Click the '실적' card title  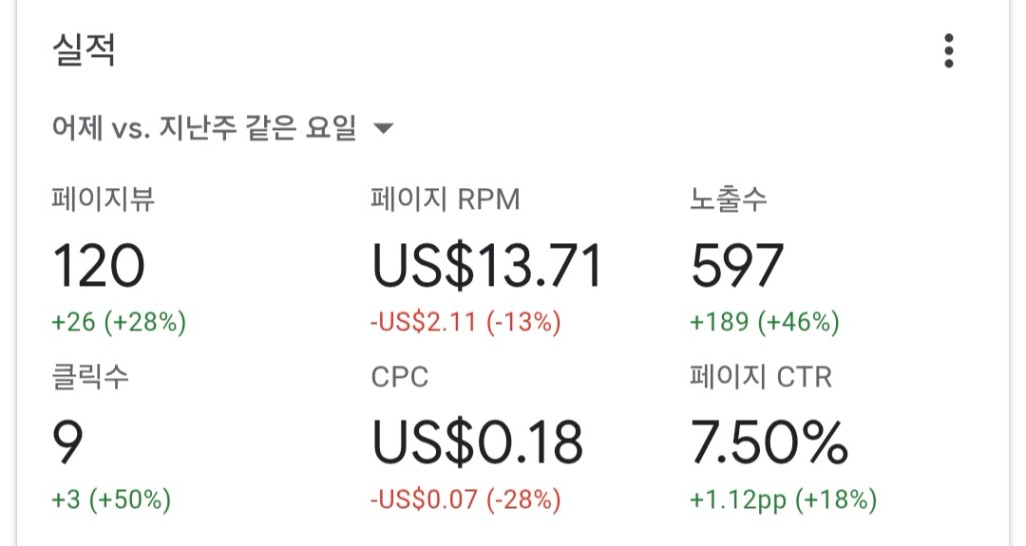tap(84, 50)
